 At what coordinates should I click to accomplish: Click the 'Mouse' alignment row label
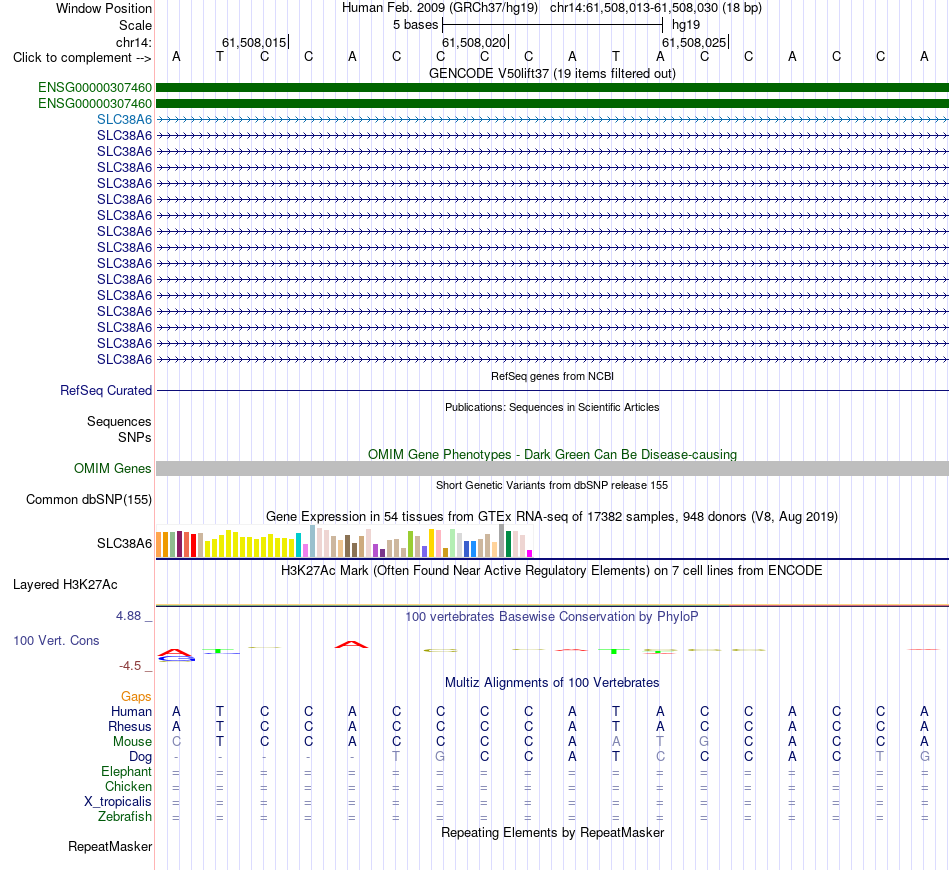pyautogui.click(x=132, y=742)
